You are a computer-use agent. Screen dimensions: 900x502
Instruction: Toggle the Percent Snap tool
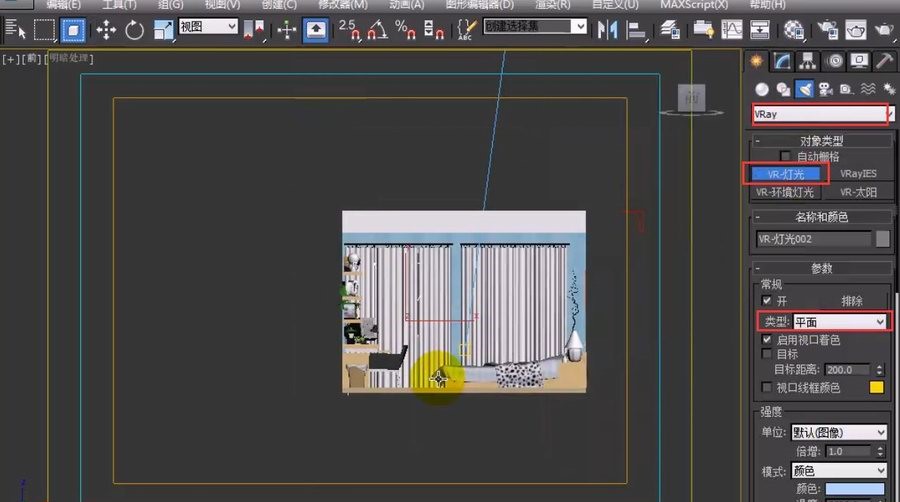click(x=405, y=29)
